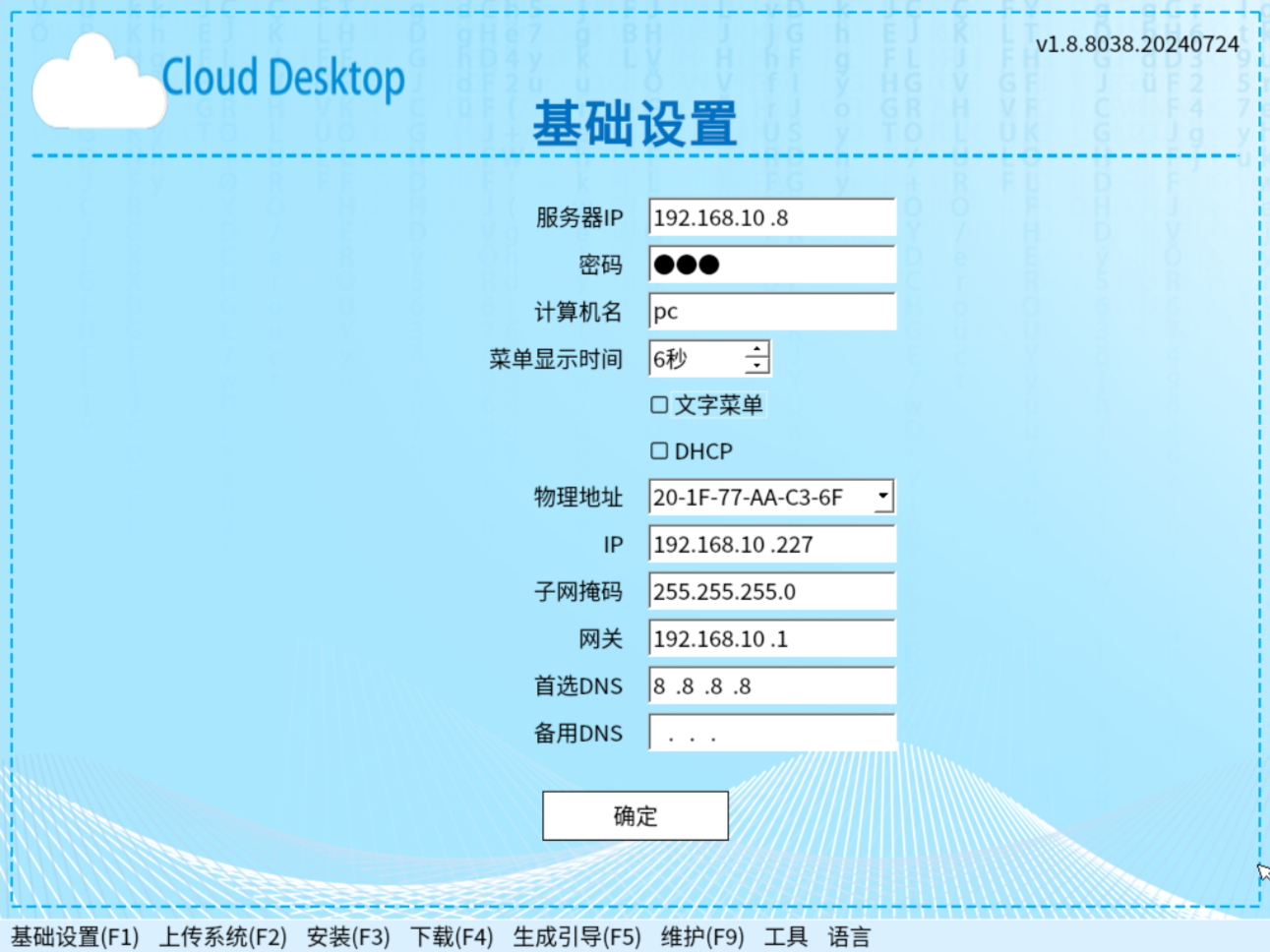Click the 菜单显示时间 6秒 value box
Screen dimensions: 1270x952
point(696,359)
